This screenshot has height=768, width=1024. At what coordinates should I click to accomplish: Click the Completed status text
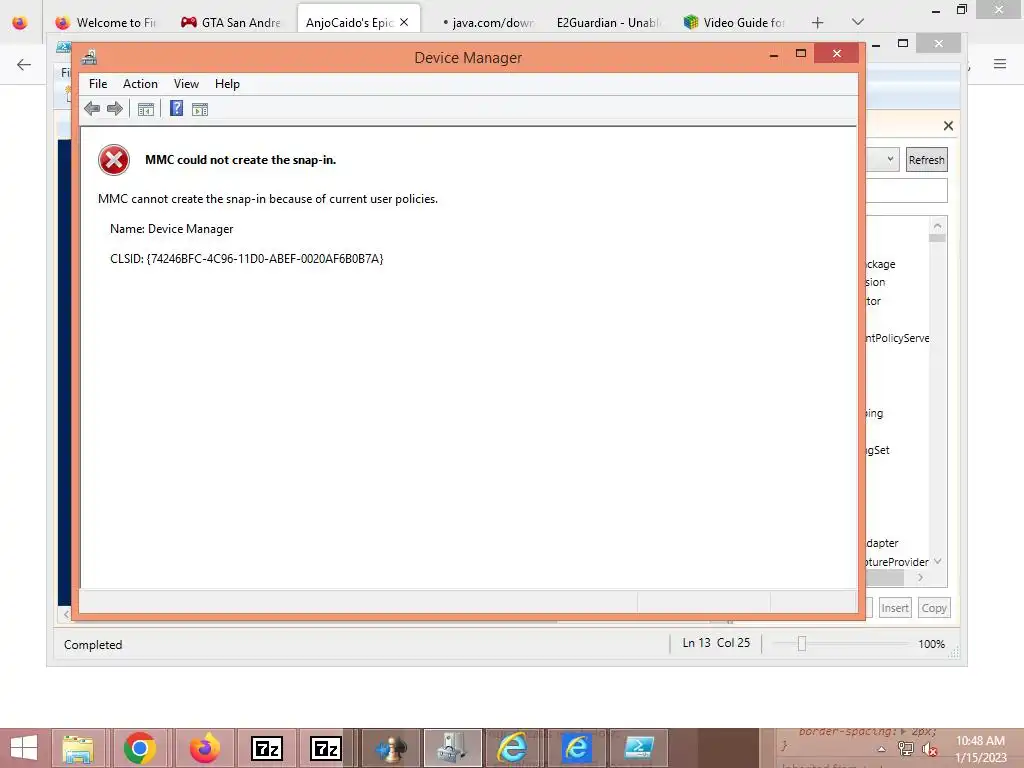coord(93,645)
